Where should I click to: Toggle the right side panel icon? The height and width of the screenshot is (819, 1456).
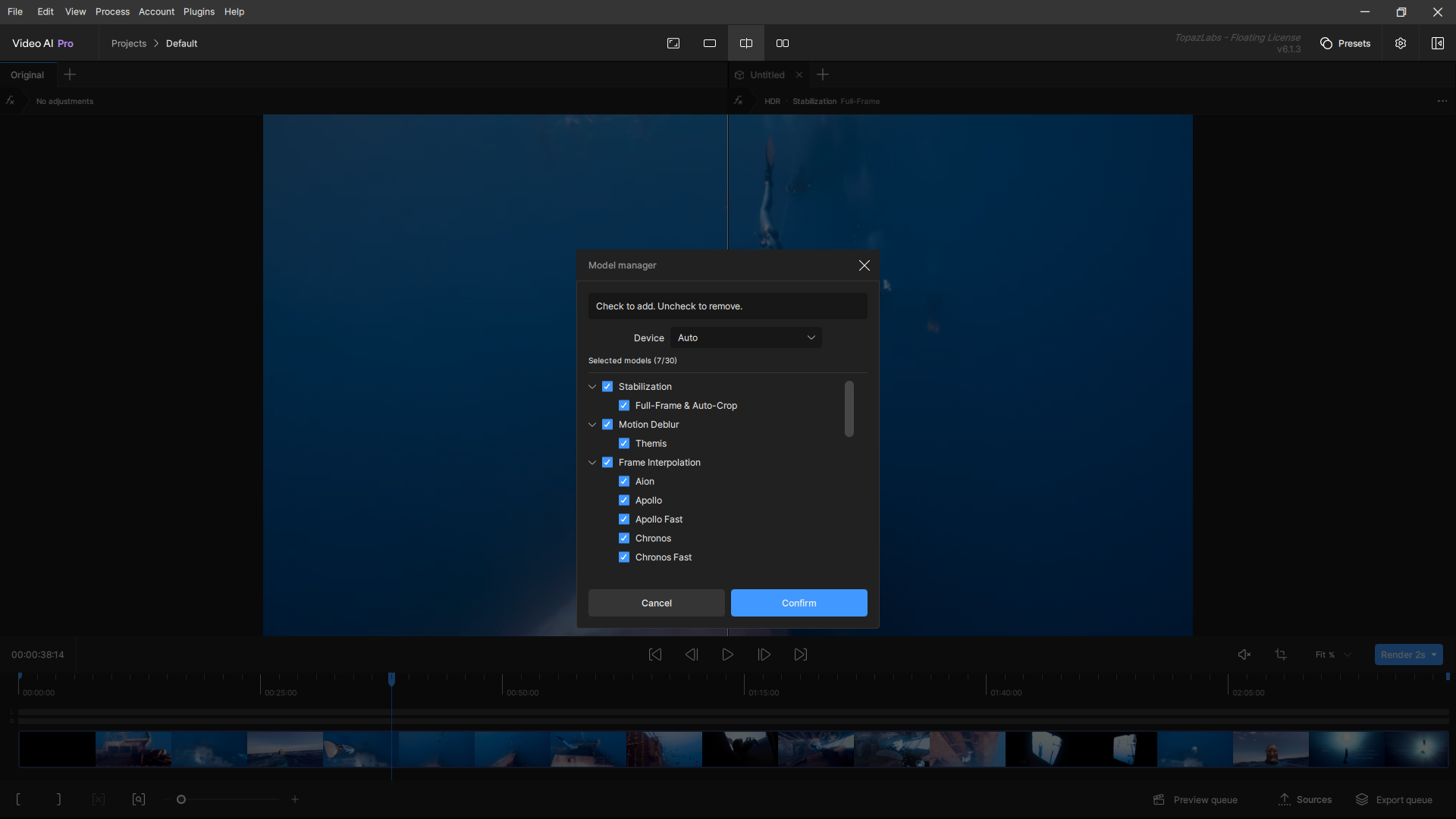1437,43
